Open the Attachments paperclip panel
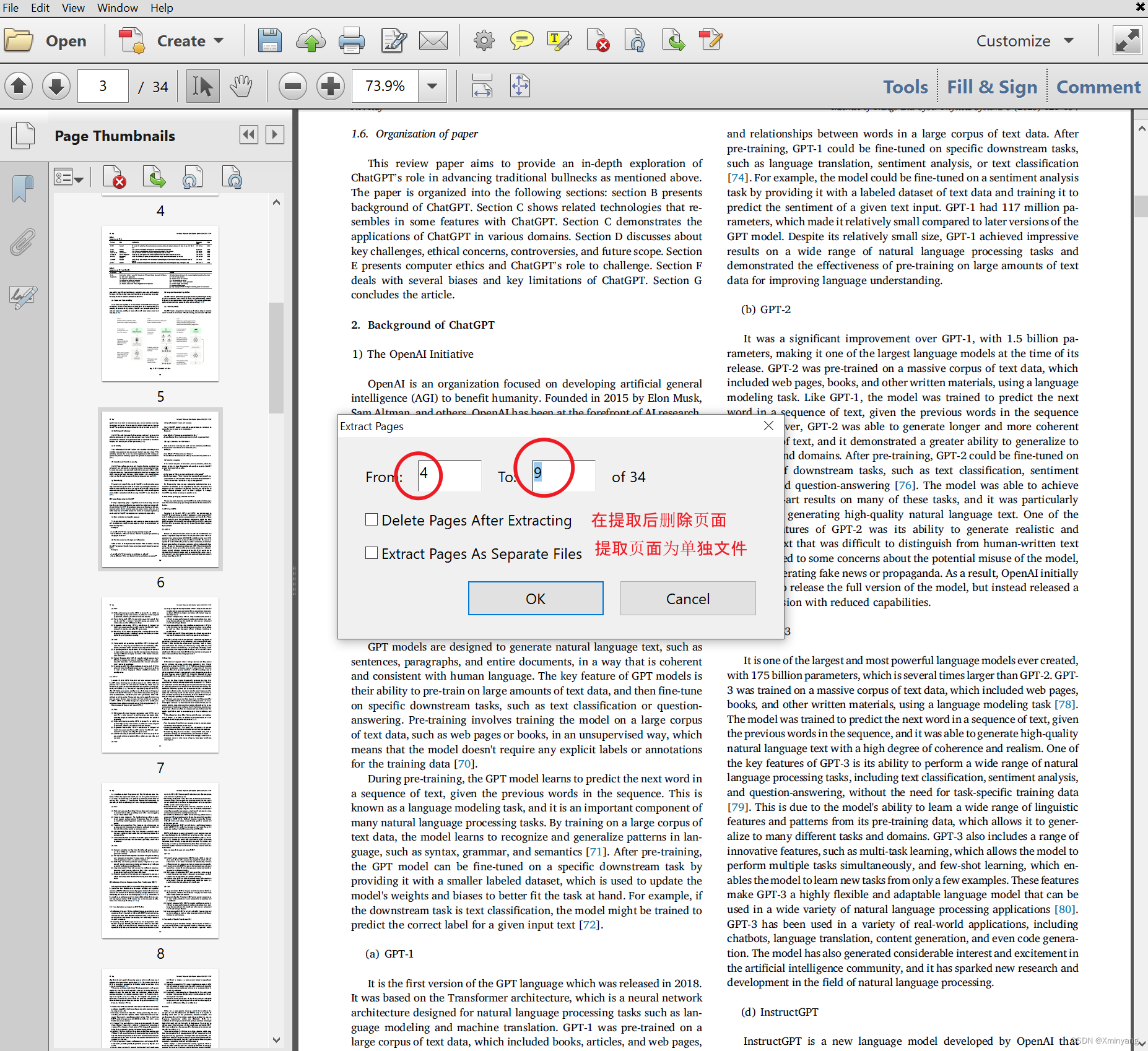The image size is (1148, 1051). [22, 243]
